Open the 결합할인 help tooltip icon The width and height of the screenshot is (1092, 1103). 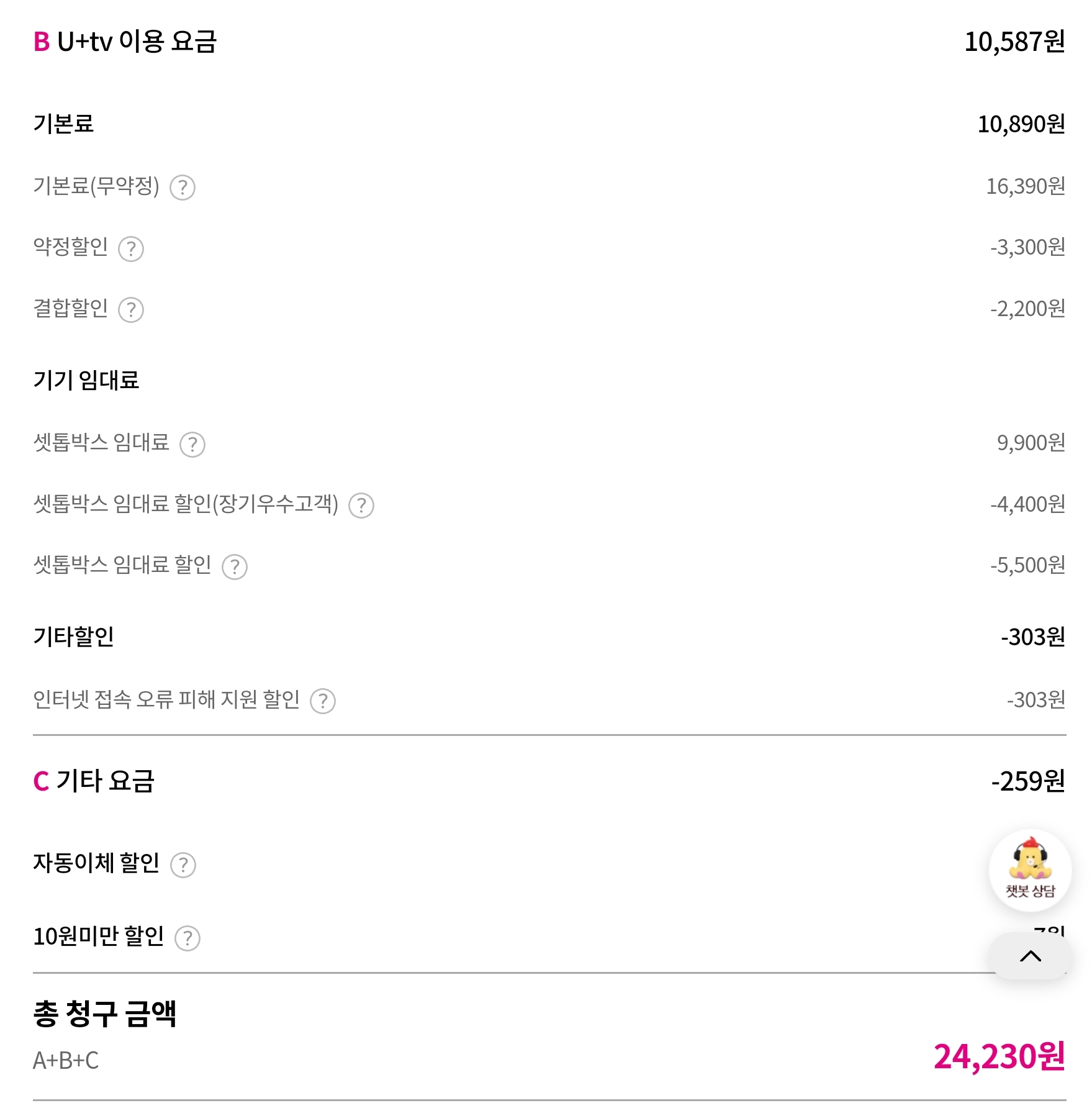click(x=131, y=309)
